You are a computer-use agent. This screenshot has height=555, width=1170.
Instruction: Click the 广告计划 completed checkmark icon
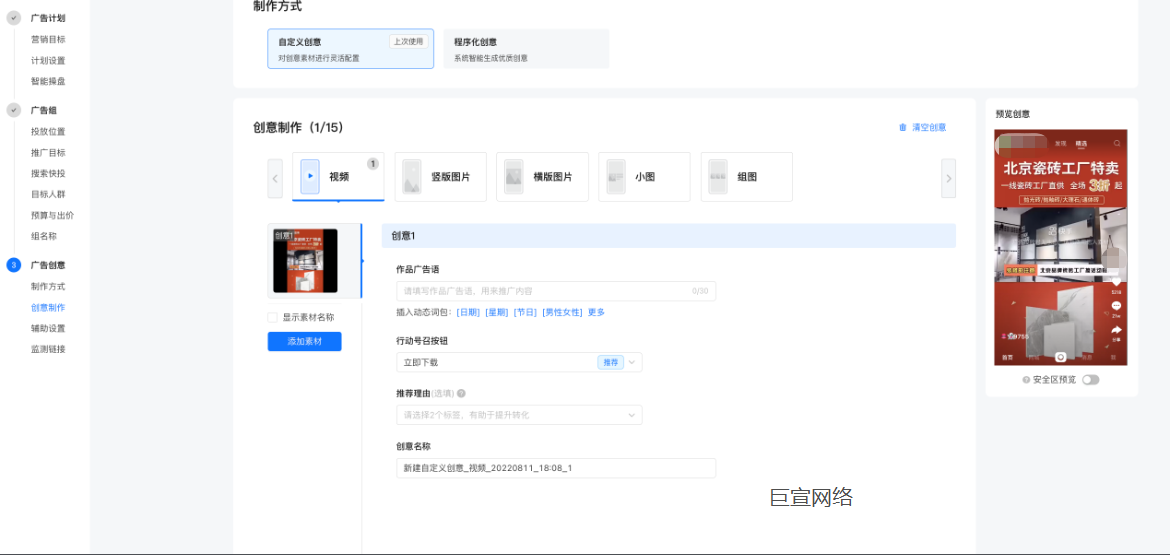13,18
